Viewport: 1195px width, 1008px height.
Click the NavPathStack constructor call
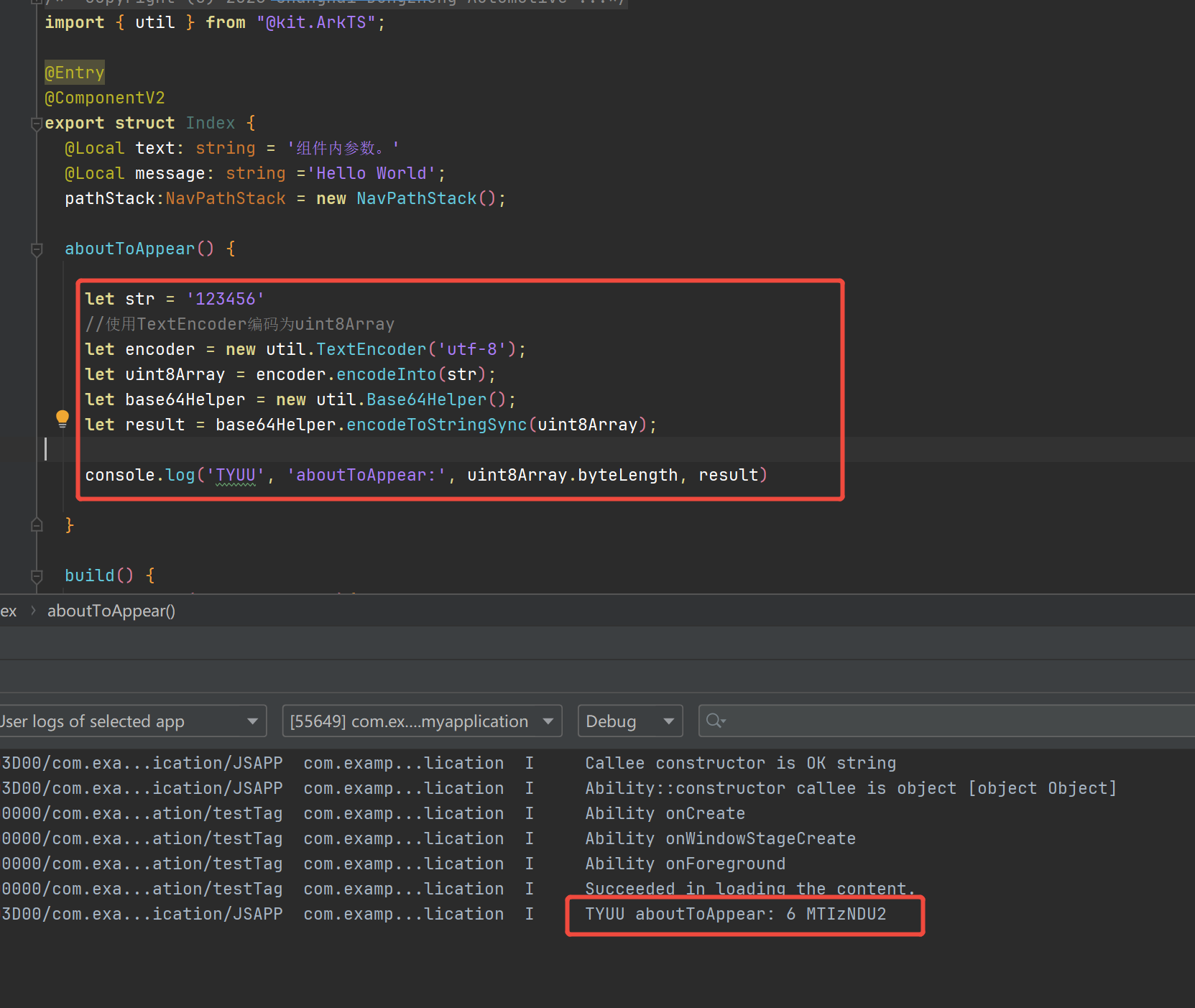click(x=416, y=198)
